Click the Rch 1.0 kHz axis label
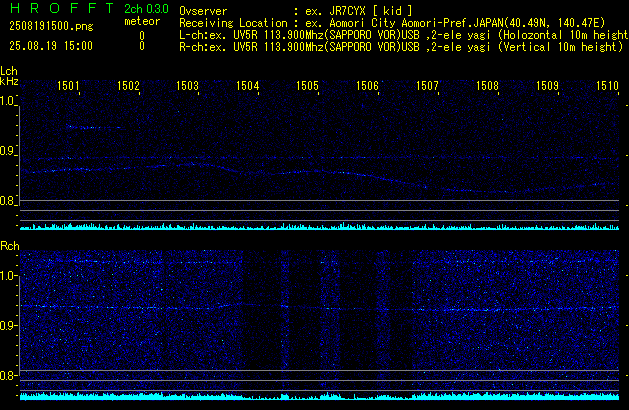 [8, 276]
